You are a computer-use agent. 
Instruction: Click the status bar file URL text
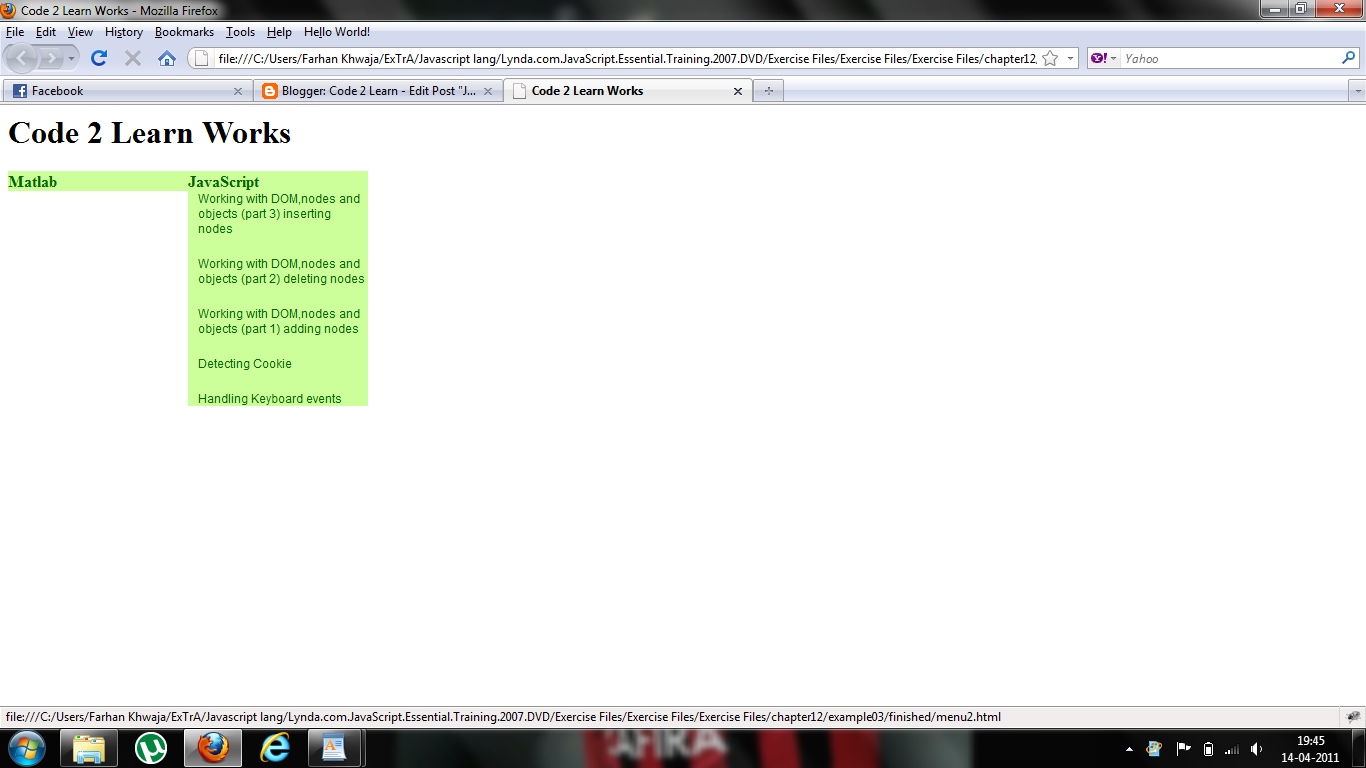tap(503, 717)
